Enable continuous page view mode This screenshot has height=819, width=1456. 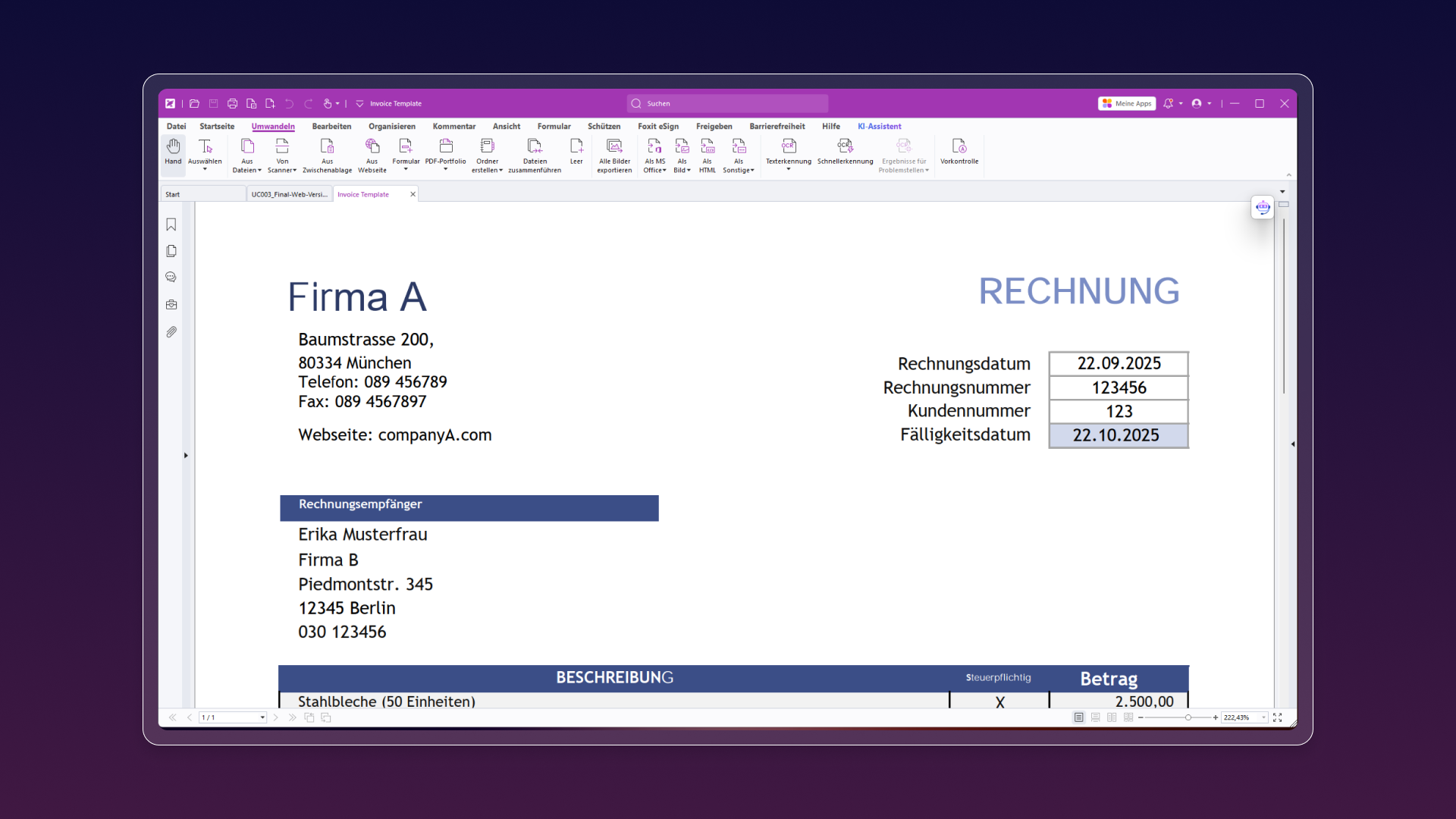pos(1095,717)
